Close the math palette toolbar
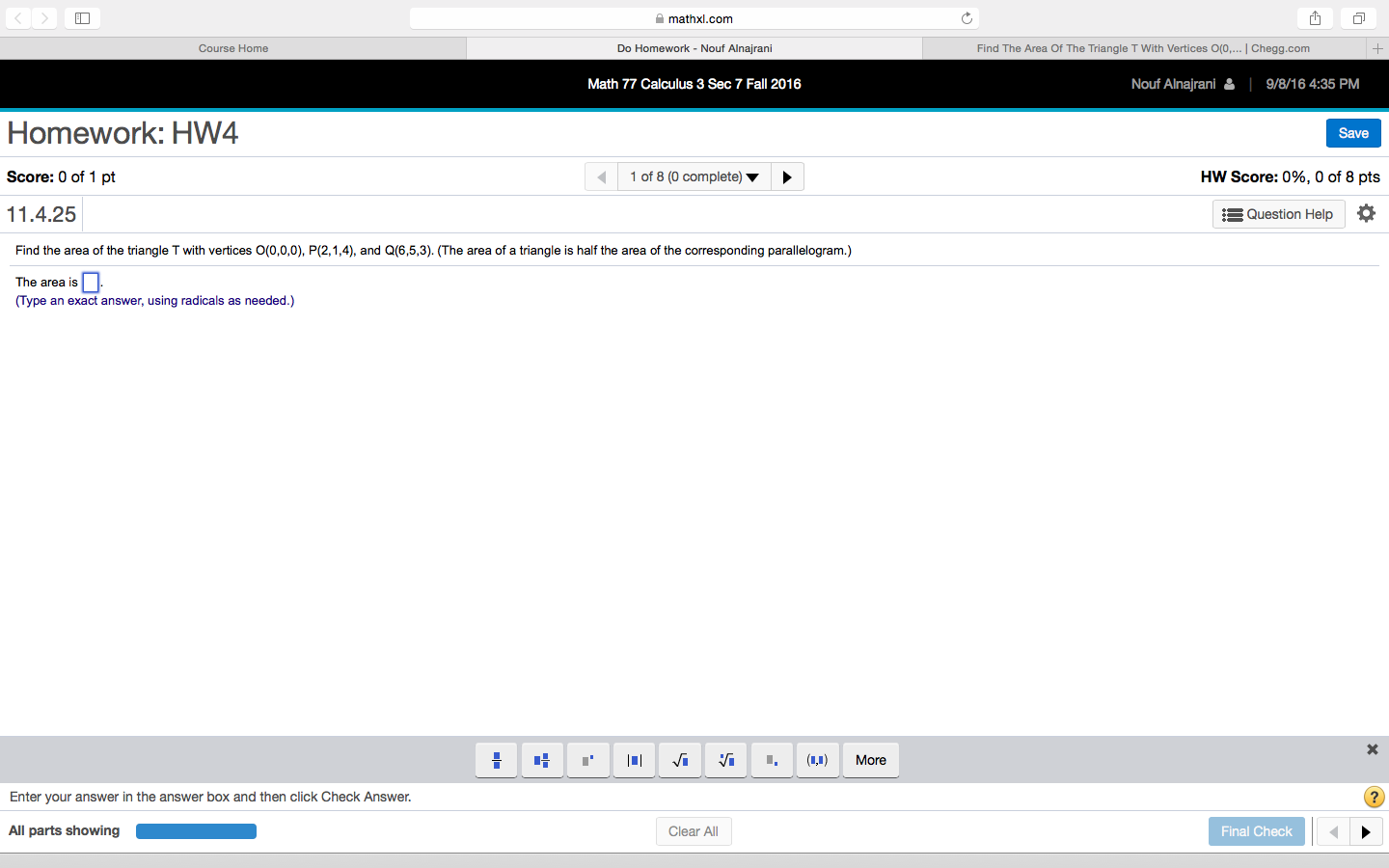This screenshot has width=1389, height=868. pos(1372,749)
